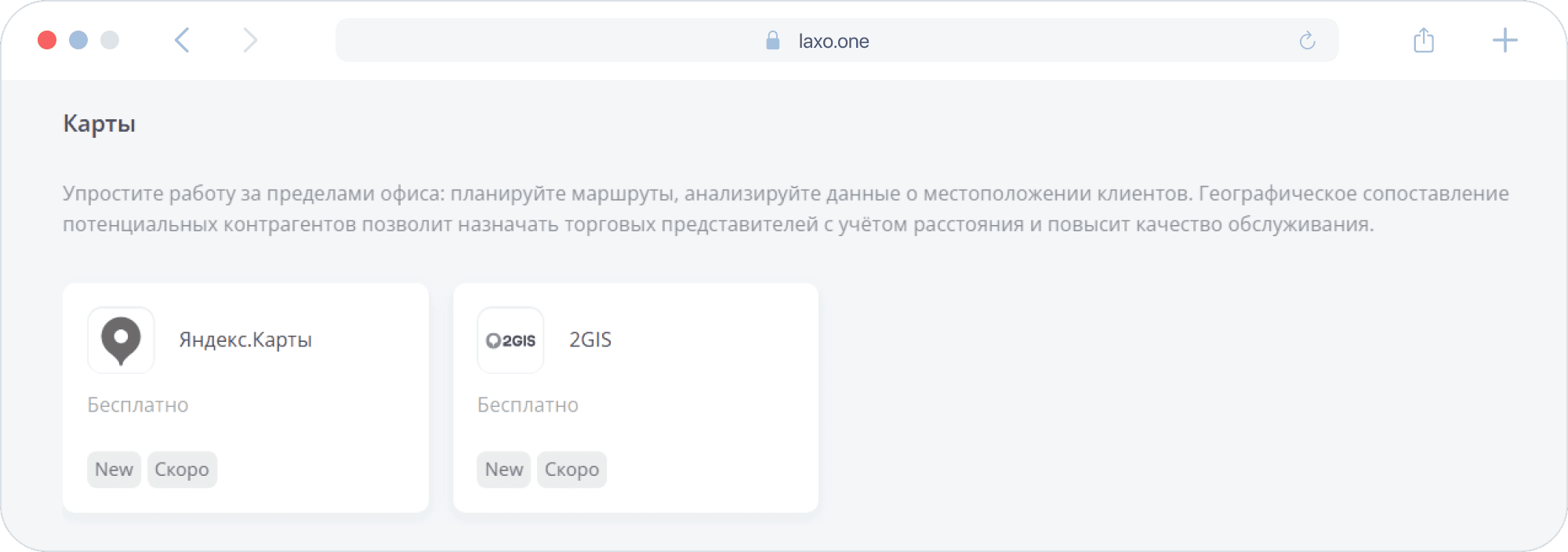Click the Скоро badge on the Яндекс.Карты card
The width and height of the screenshot is (1568, 552).
(182, 469)
